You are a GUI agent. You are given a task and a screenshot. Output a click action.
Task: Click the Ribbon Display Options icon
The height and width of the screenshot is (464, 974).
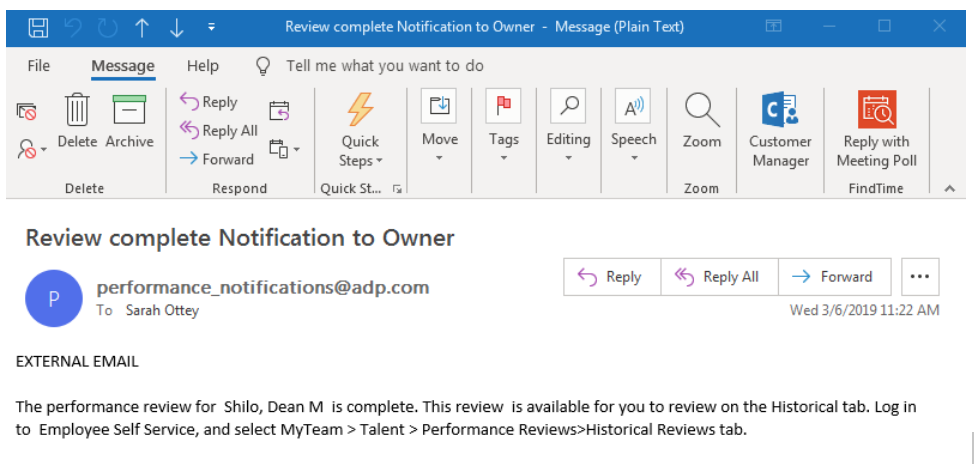click(x=773, y=26)
